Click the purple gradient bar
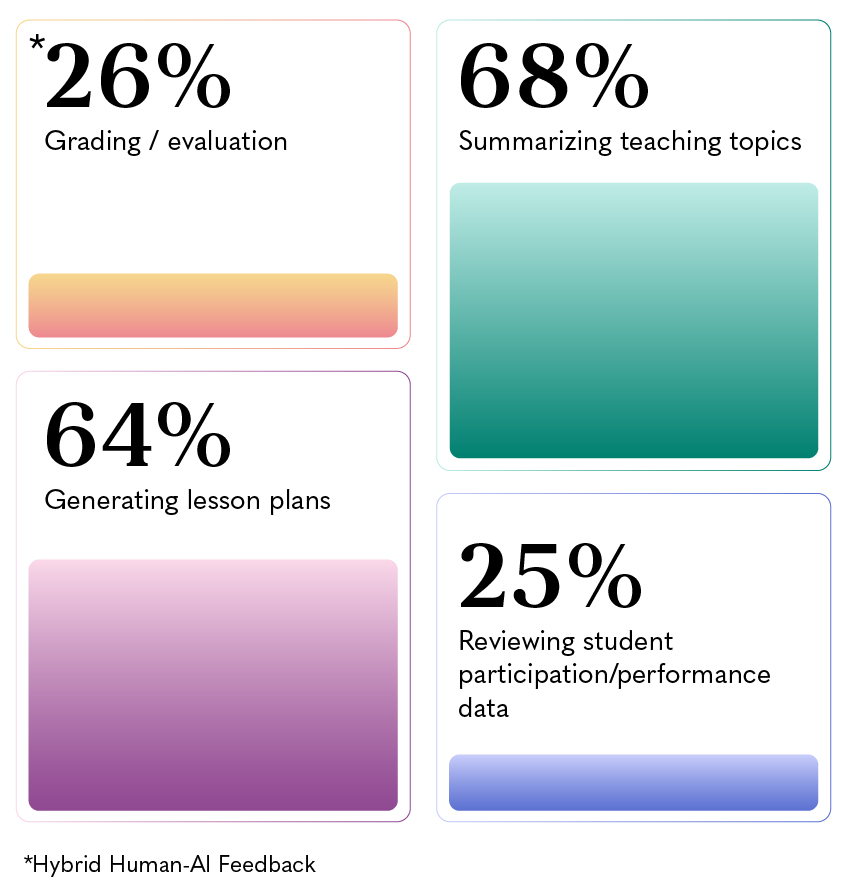The width and height of the screenshot is (854, 896). point(213,685)
